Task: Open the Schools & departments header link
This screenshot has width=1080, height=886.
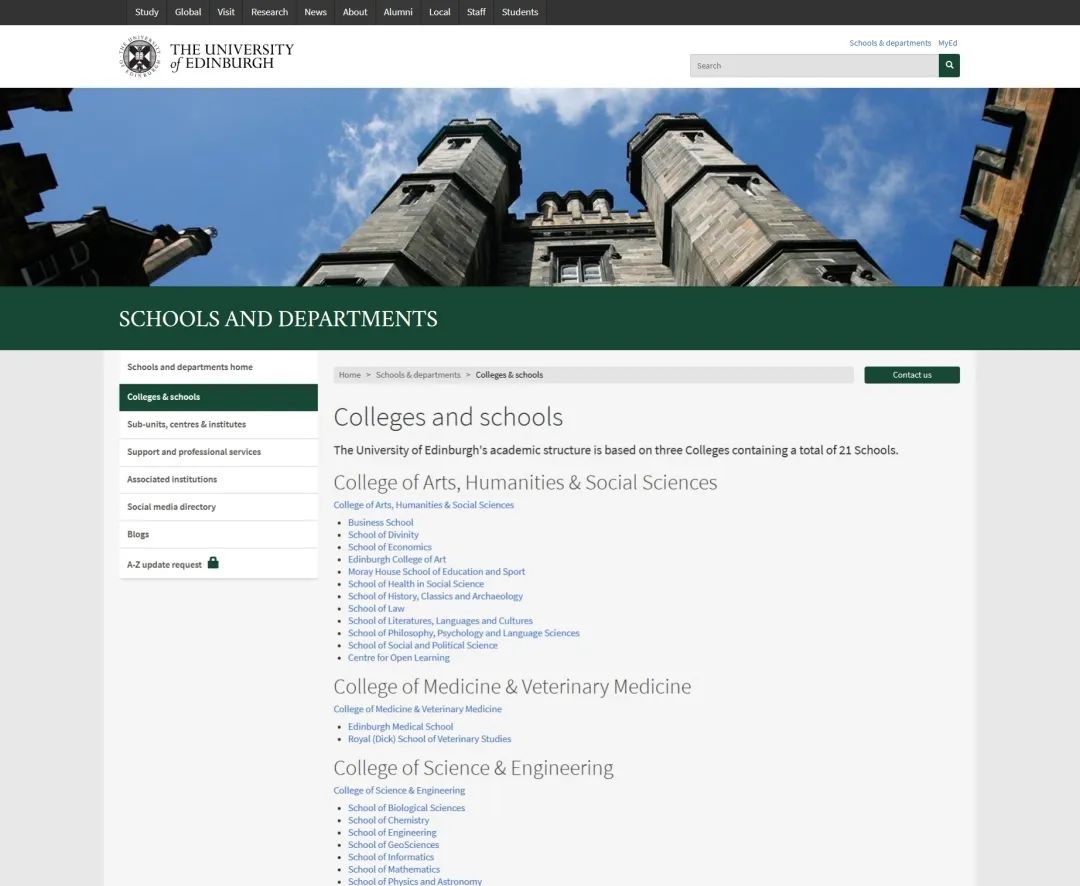Action: tap(890, 43)
